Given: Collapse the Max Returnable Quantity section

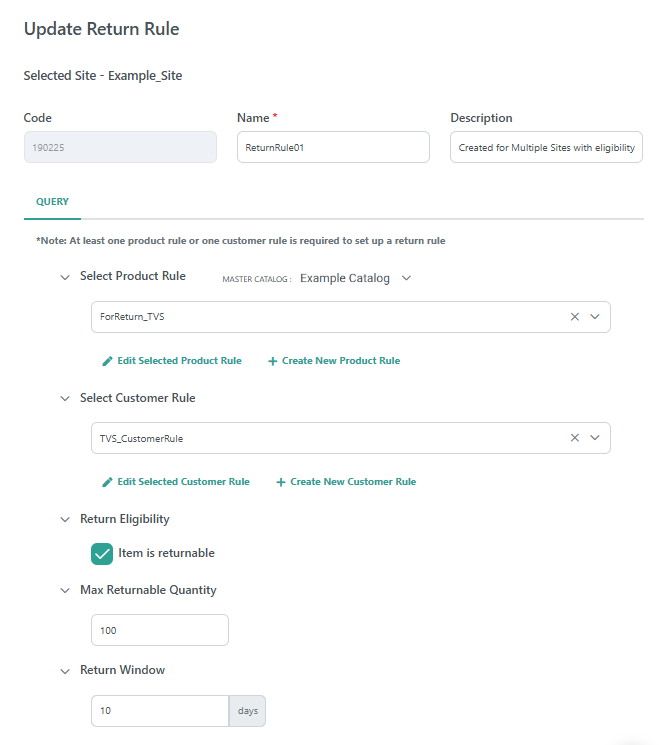Looking at the screenshot, I should click(x=65, y=590).
